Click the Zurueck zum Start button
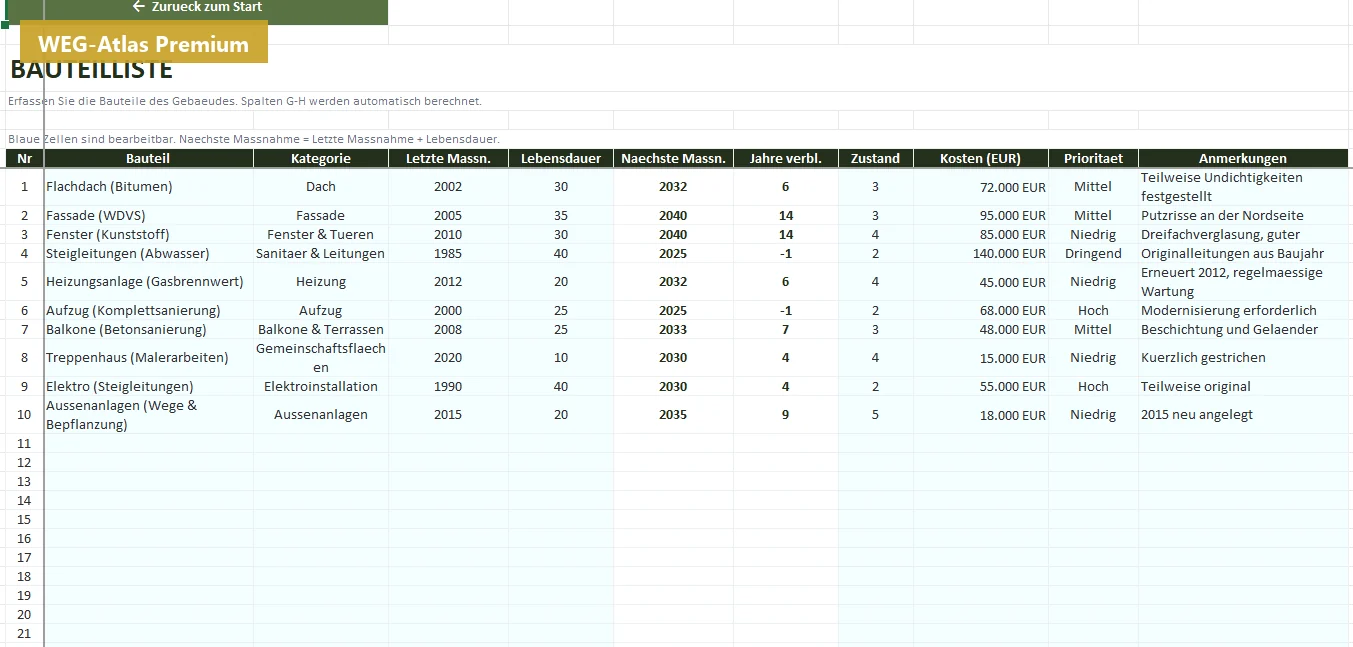This screenshot has height=647, width=1353. [x=197, y=9]
